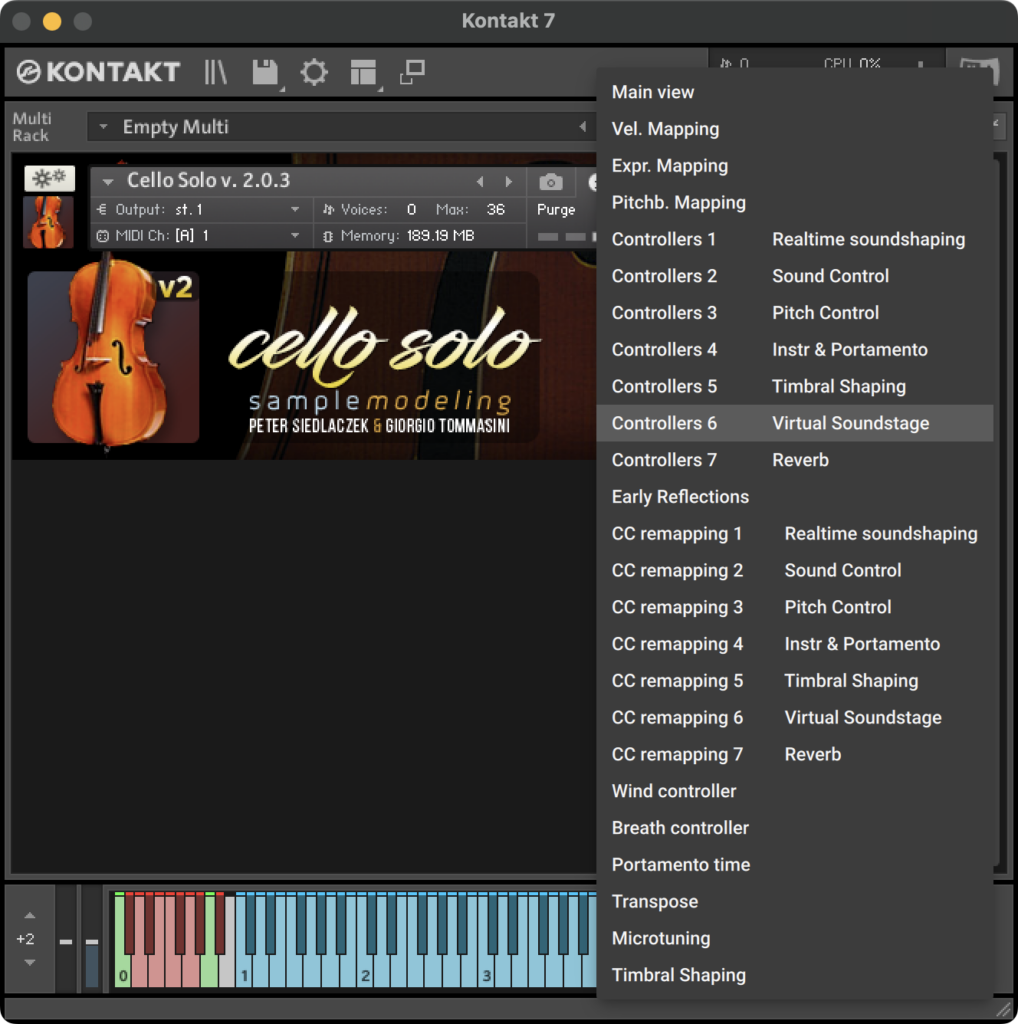Select Wind controller menu item
1018x1024 pixels.
pos(795,791)
